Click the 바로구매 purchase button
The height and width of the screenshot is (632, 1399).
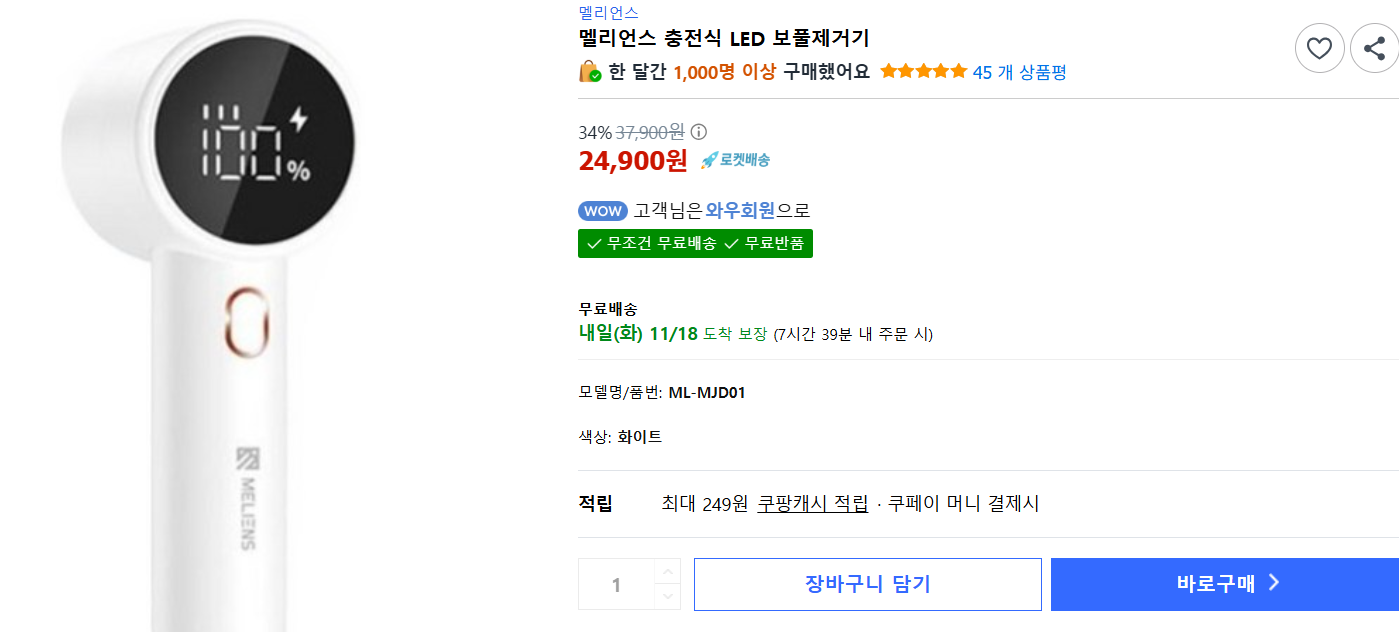pos(1223,584)
